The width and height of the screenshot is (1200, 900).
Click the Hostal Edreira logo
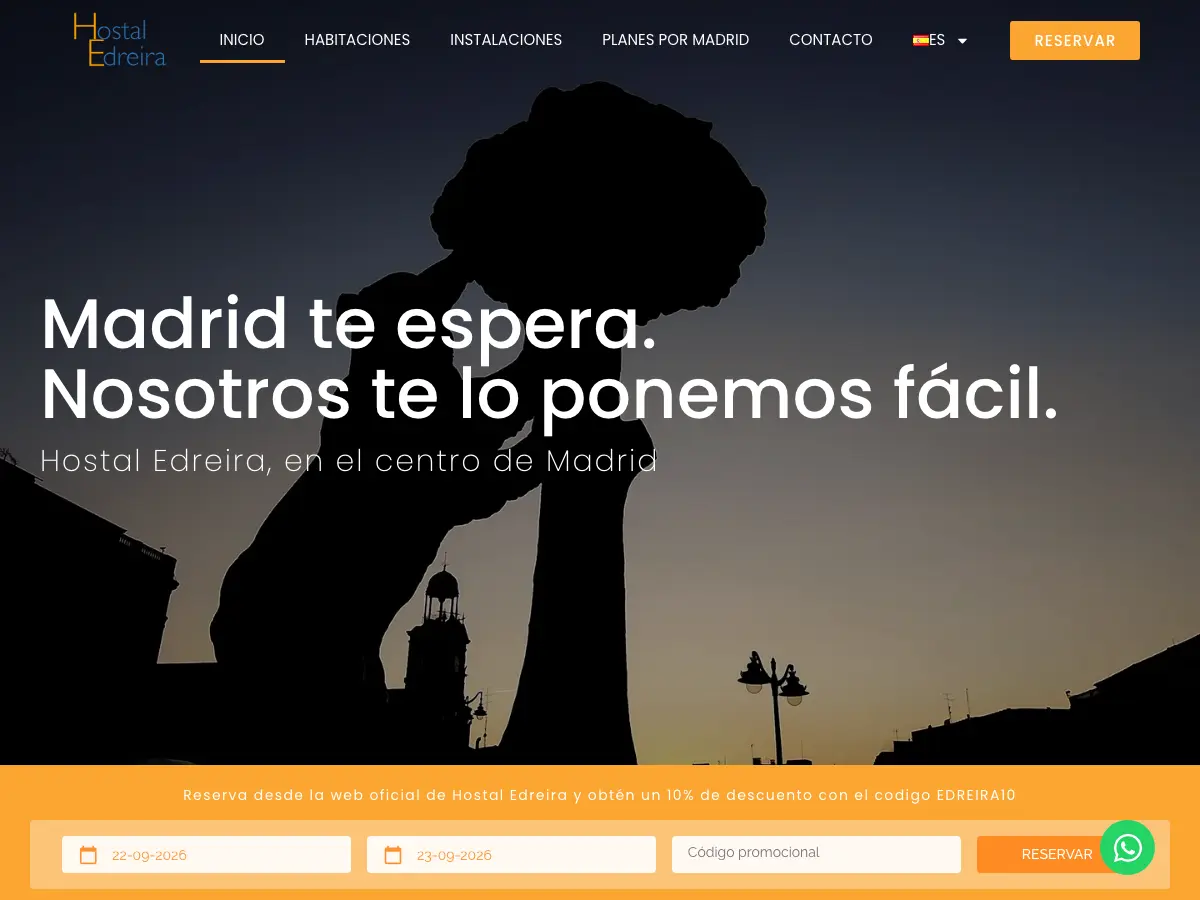coord(119,40)
